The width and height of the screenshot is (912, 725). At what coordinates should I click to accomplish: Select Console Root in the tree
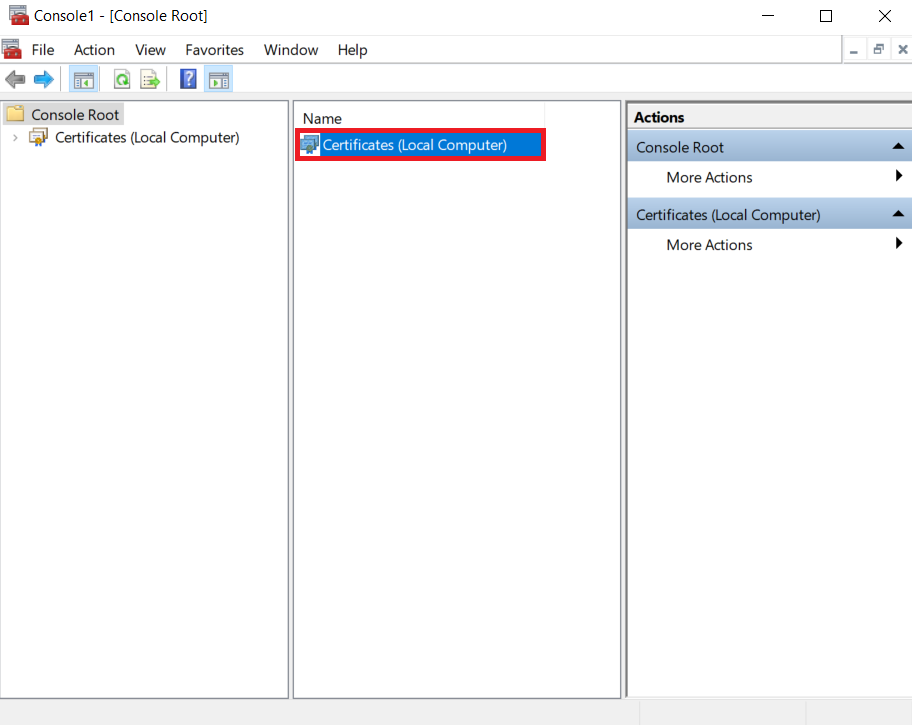(x=75, y=115)
